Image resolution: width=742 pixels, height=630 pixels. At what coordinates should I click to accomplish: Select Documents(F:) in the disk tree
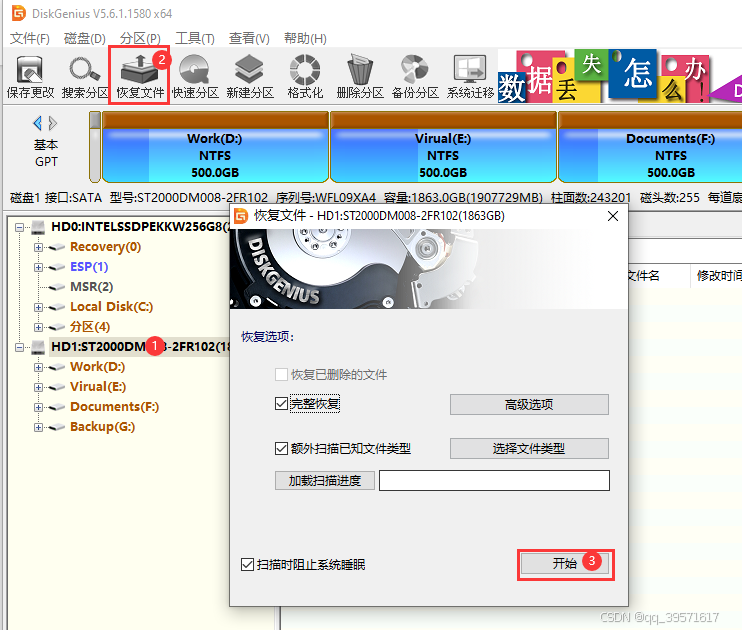115,407
